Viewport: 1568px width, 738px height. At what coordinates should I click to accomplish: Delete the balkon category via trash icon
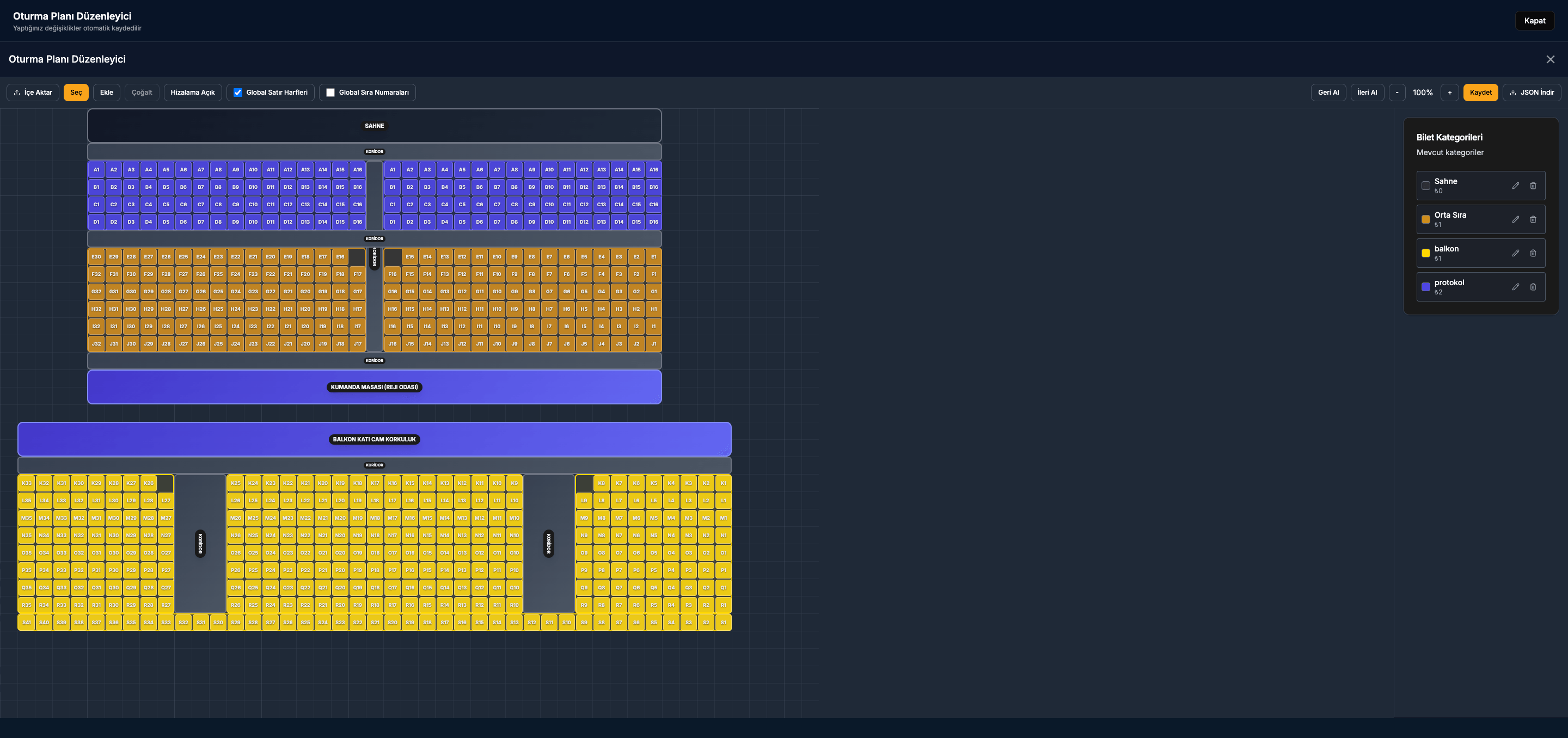click(x=1533, y=253)
